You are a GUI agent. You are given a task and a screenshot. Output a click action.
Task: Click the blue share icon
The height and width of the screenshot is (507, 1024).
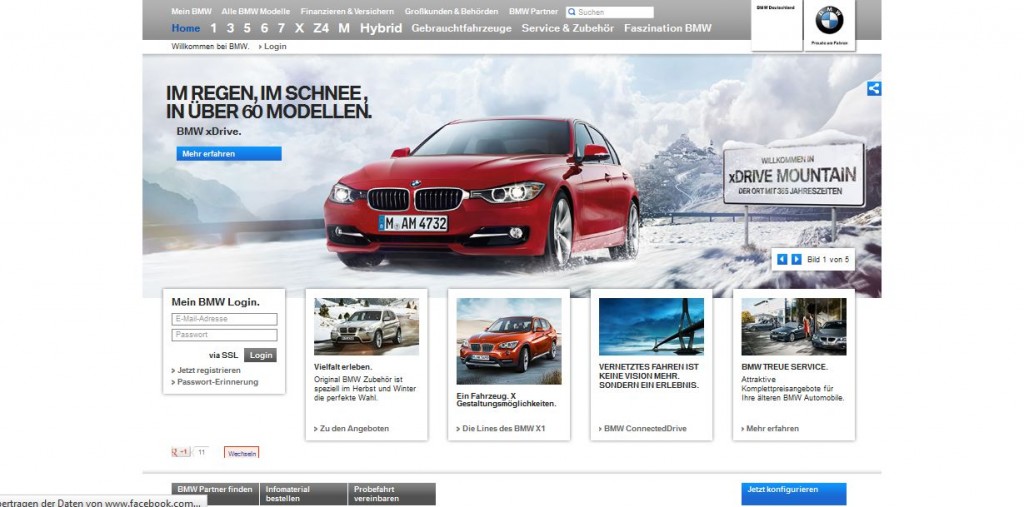click(x=874, y=89)
